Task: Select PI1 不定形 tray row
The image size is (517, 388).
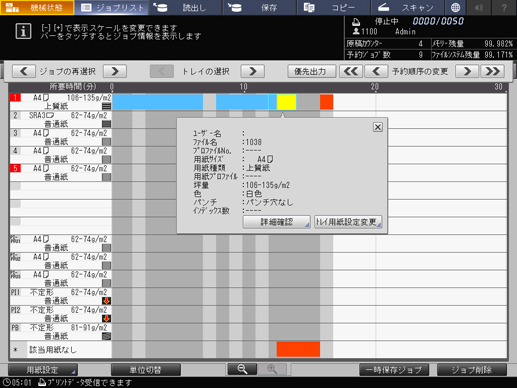Action: (61, 297)
